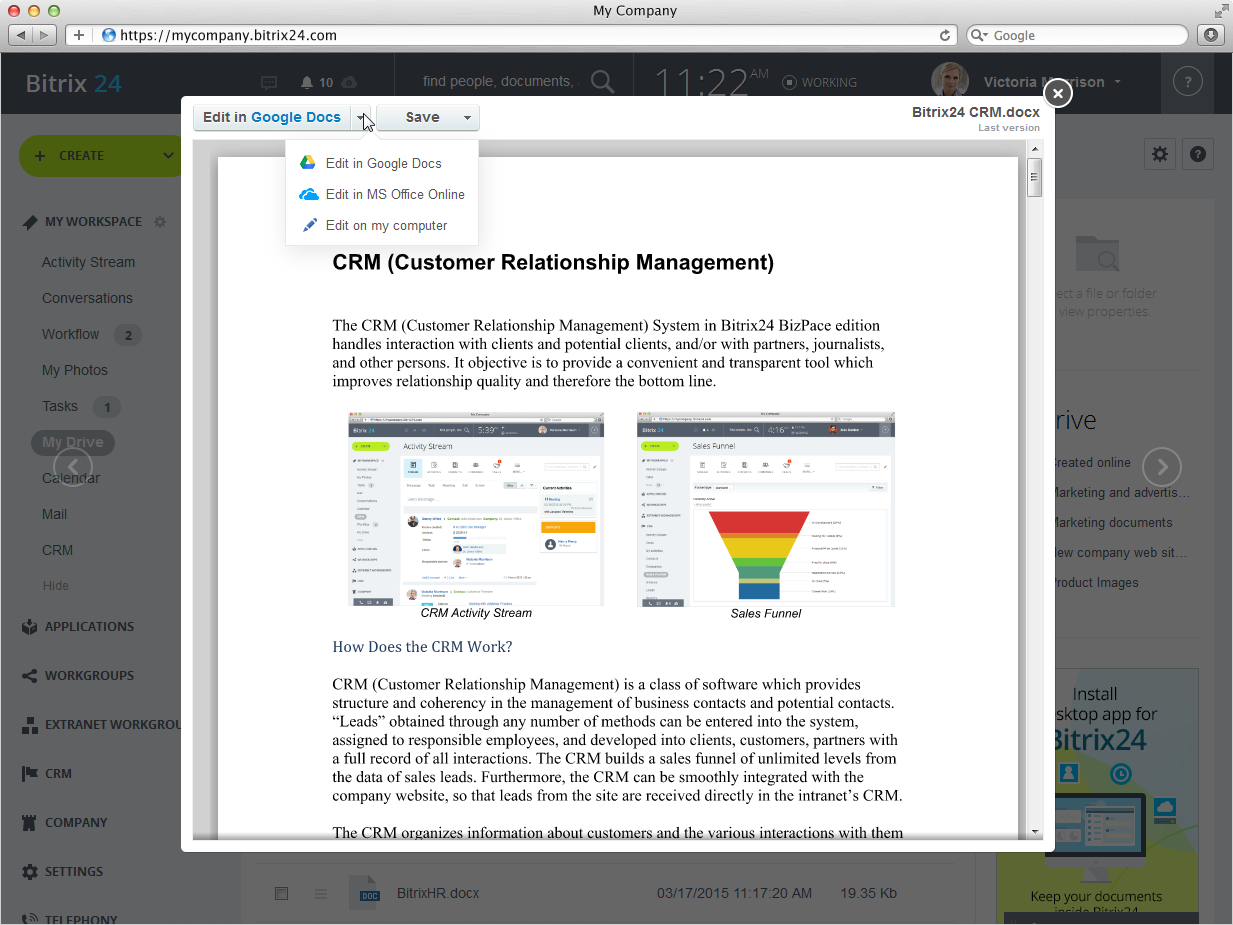Click the BitrixHR.docx file icon

(x=365, y=893)
